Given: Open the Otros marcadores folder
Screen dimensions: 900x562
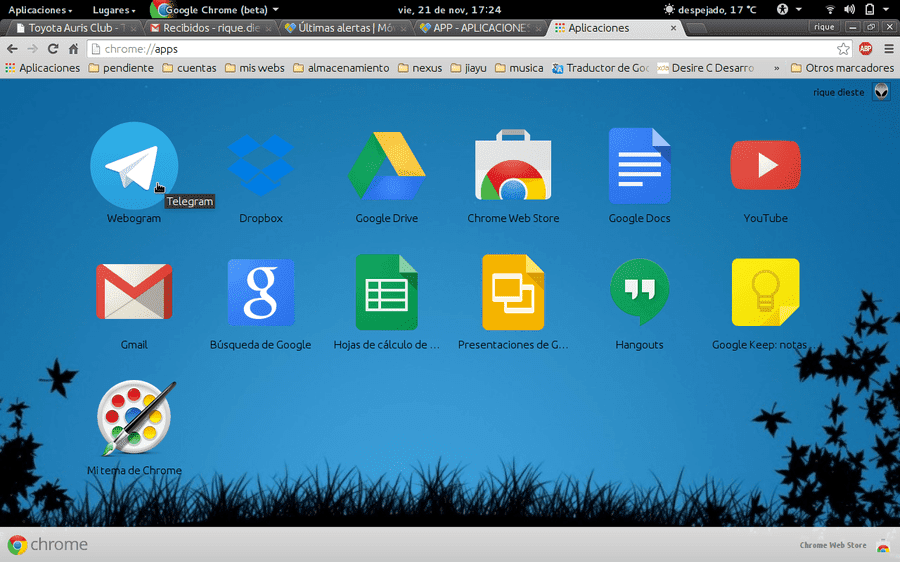Looking at the screenshot, I should point(843,68).
